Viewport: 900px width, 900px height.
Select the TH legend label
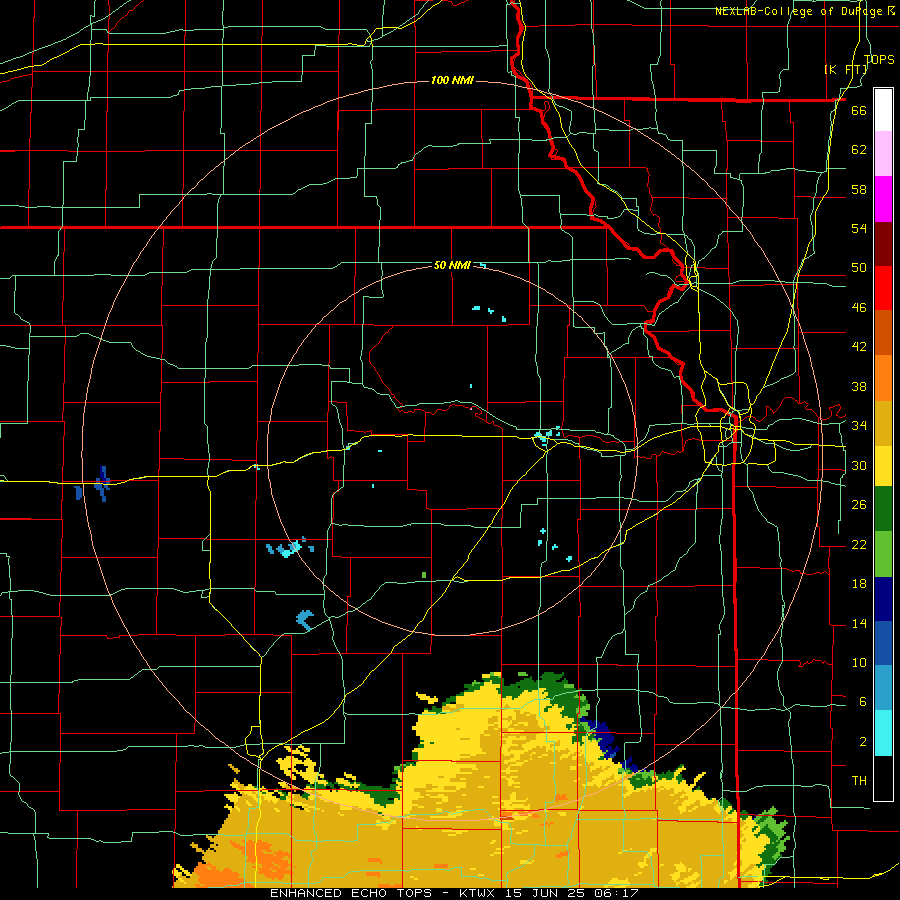tap(859, 781)
